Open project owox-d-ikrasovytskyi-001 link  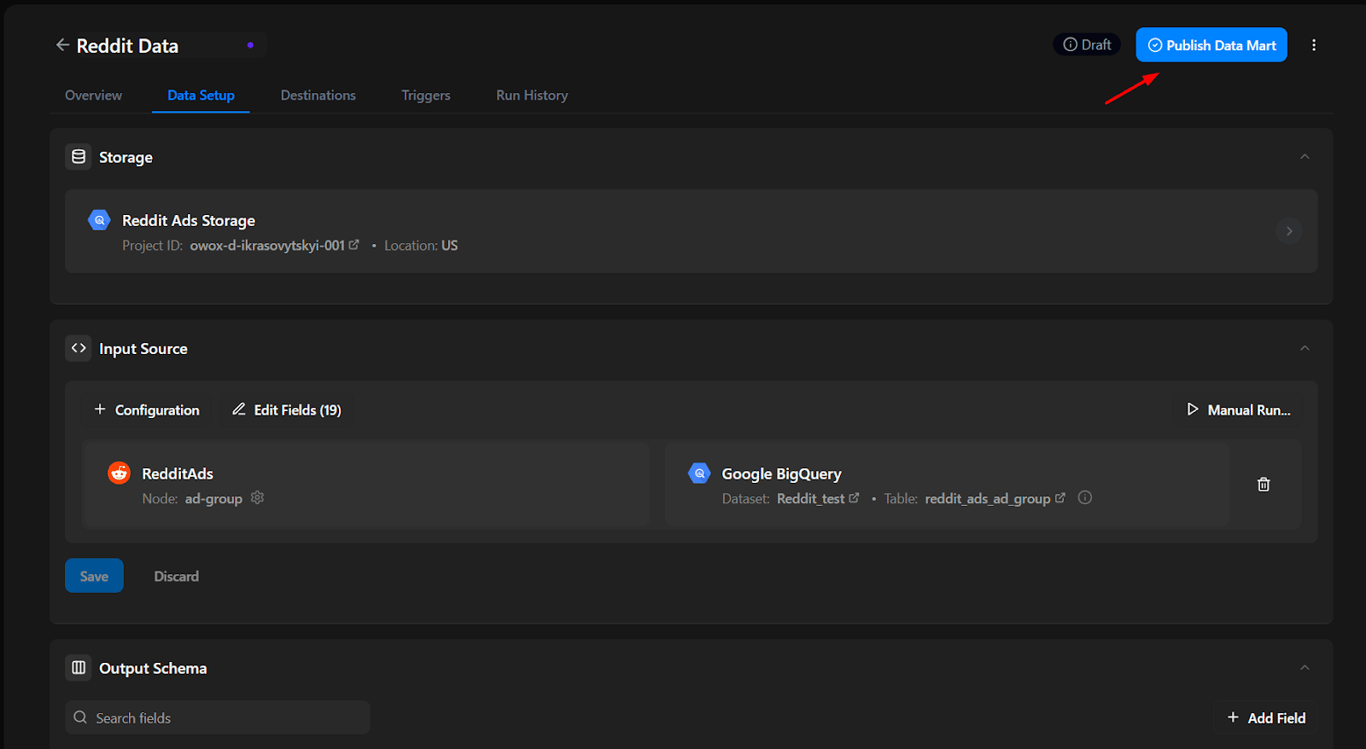[267, 245]
